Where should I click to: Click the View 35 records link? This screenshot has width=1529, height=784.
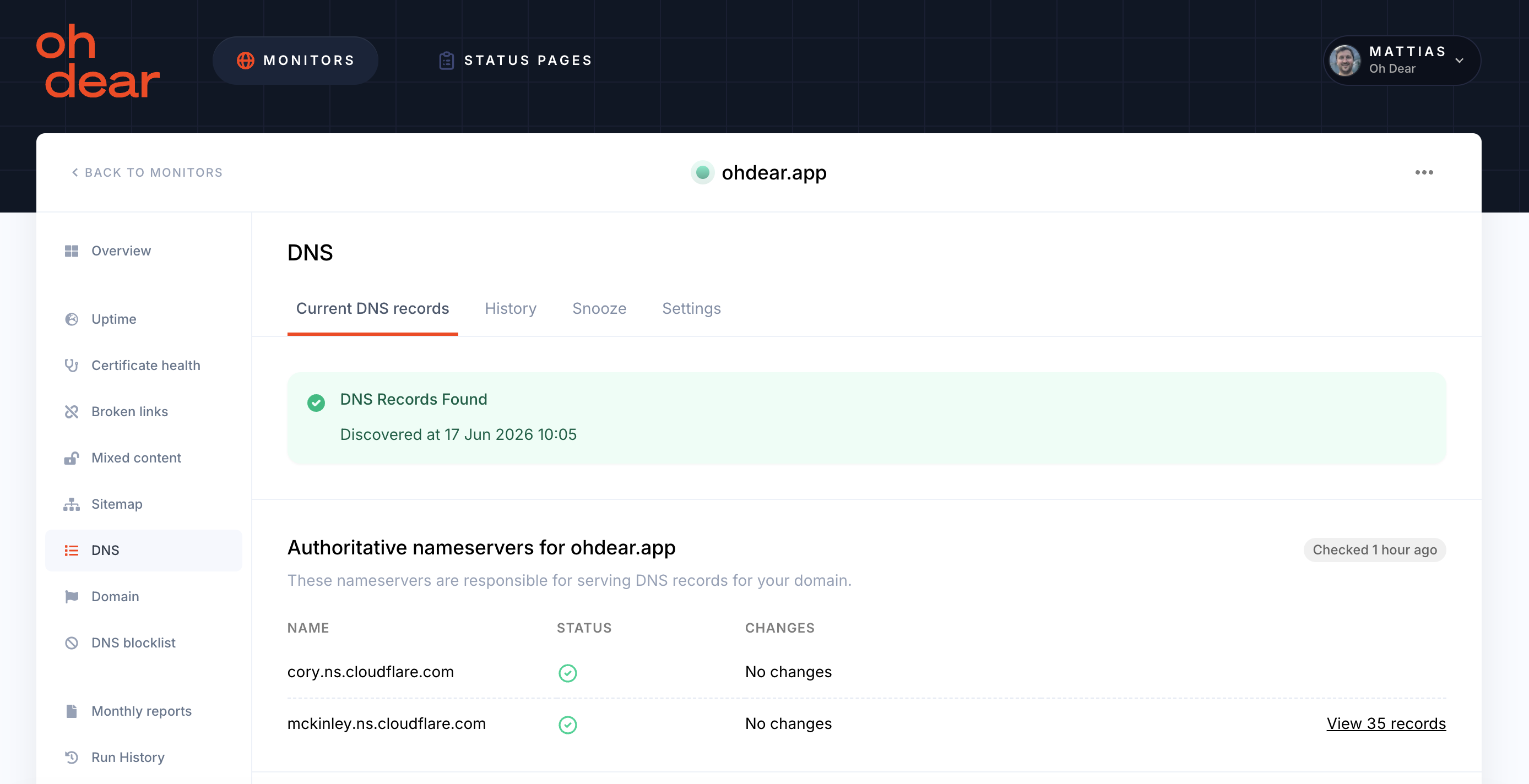pyautogui.click(x=1386, y=724)
